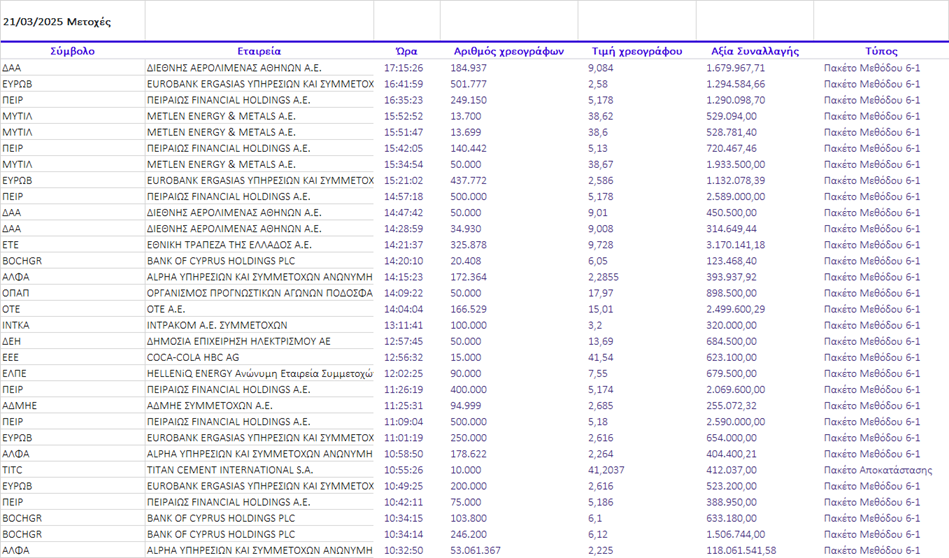
Task: Select the value cell 720.467,46
Action: (x=731, y=148)
